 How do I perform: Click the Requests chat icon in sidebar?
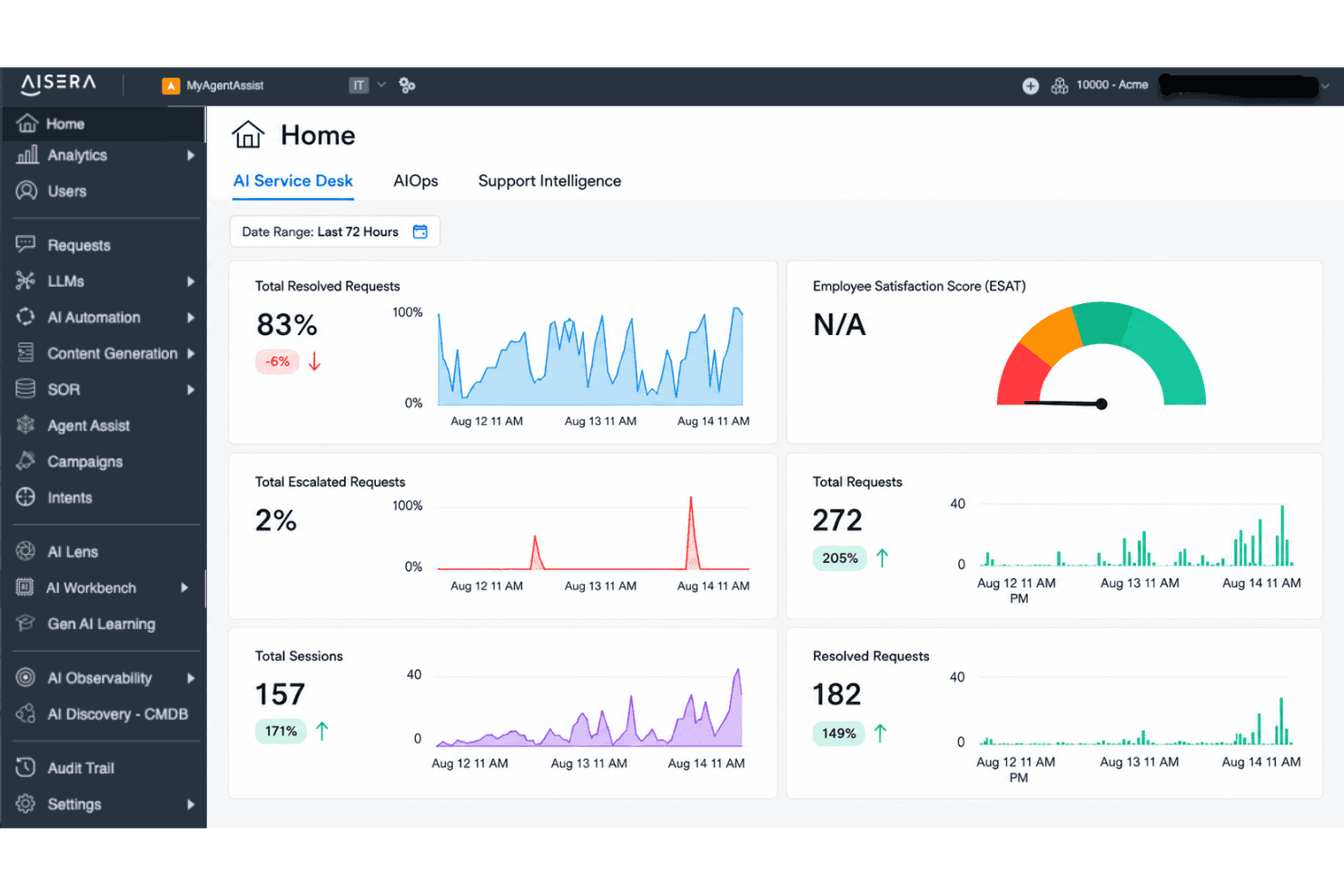click(25, 244)
